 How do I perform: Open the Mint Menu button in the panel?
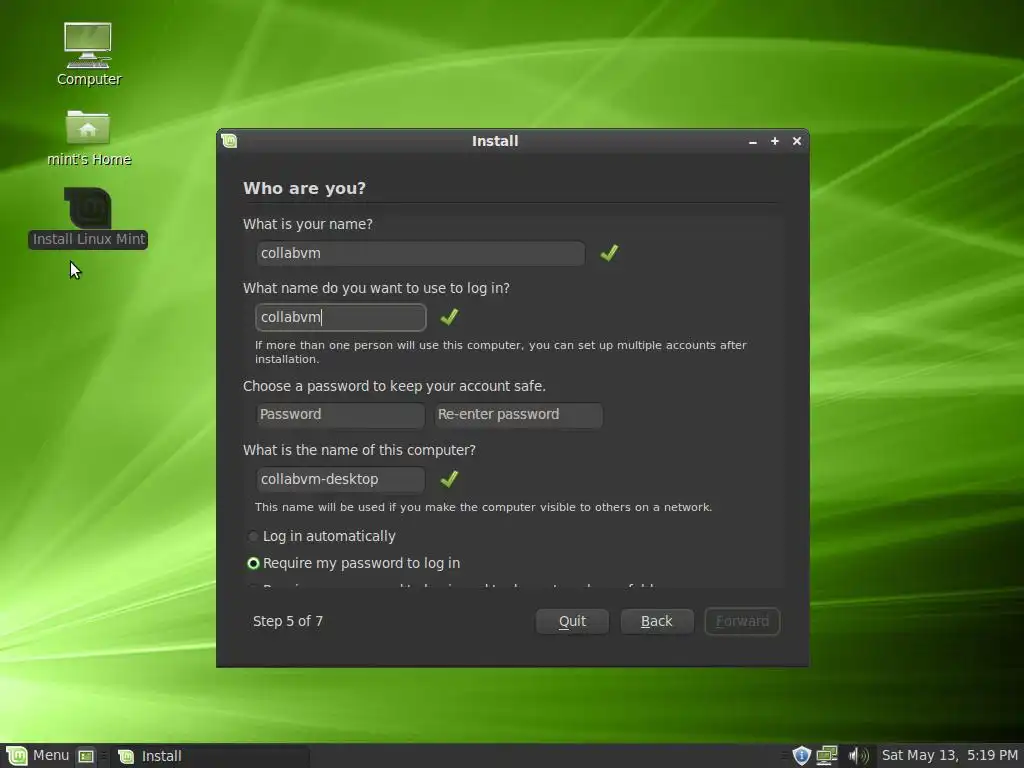coord(37,756)
